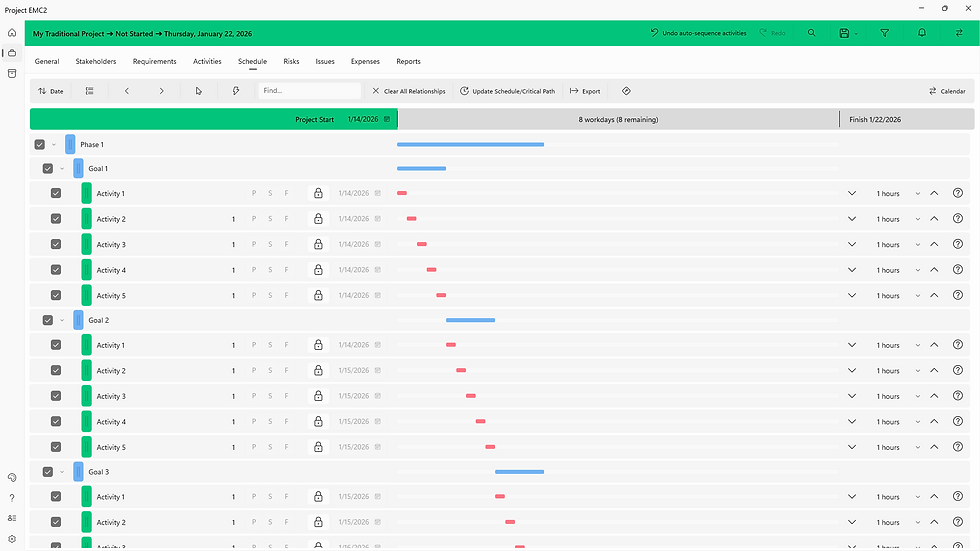Click Clear All Relationships

(409, 91)
